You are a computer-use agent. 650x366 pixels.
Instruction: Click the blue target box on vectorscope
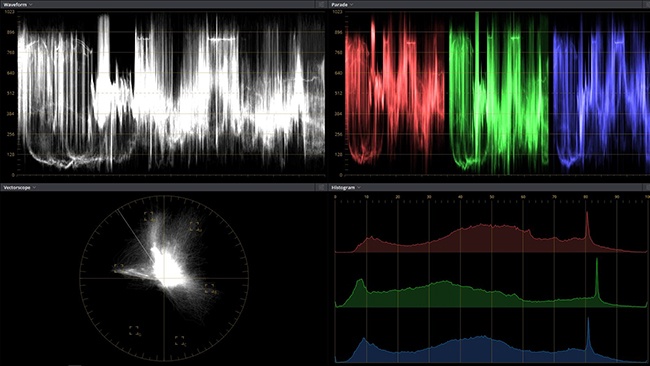pyautogui.click(x=209, y=288)
